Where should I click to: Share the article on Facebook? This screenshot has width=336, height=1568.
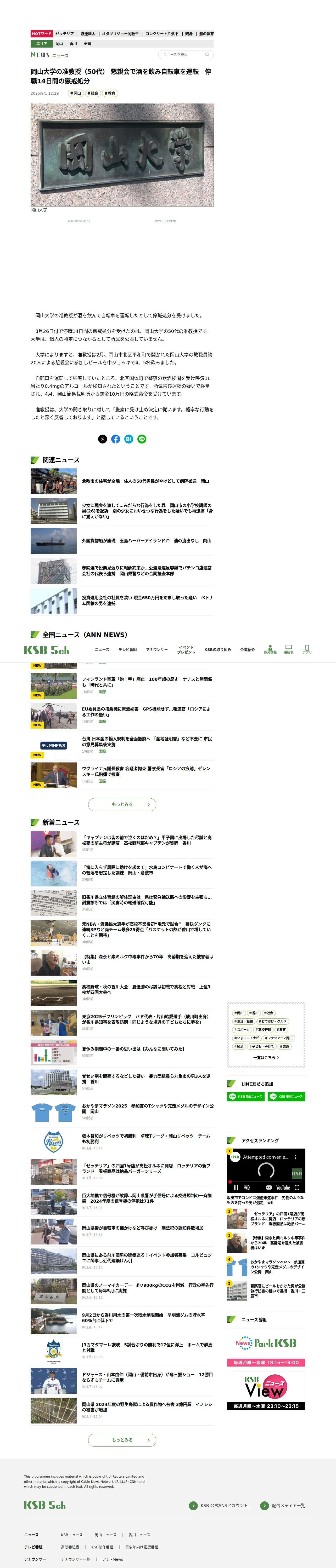click(x=116, y=439)
